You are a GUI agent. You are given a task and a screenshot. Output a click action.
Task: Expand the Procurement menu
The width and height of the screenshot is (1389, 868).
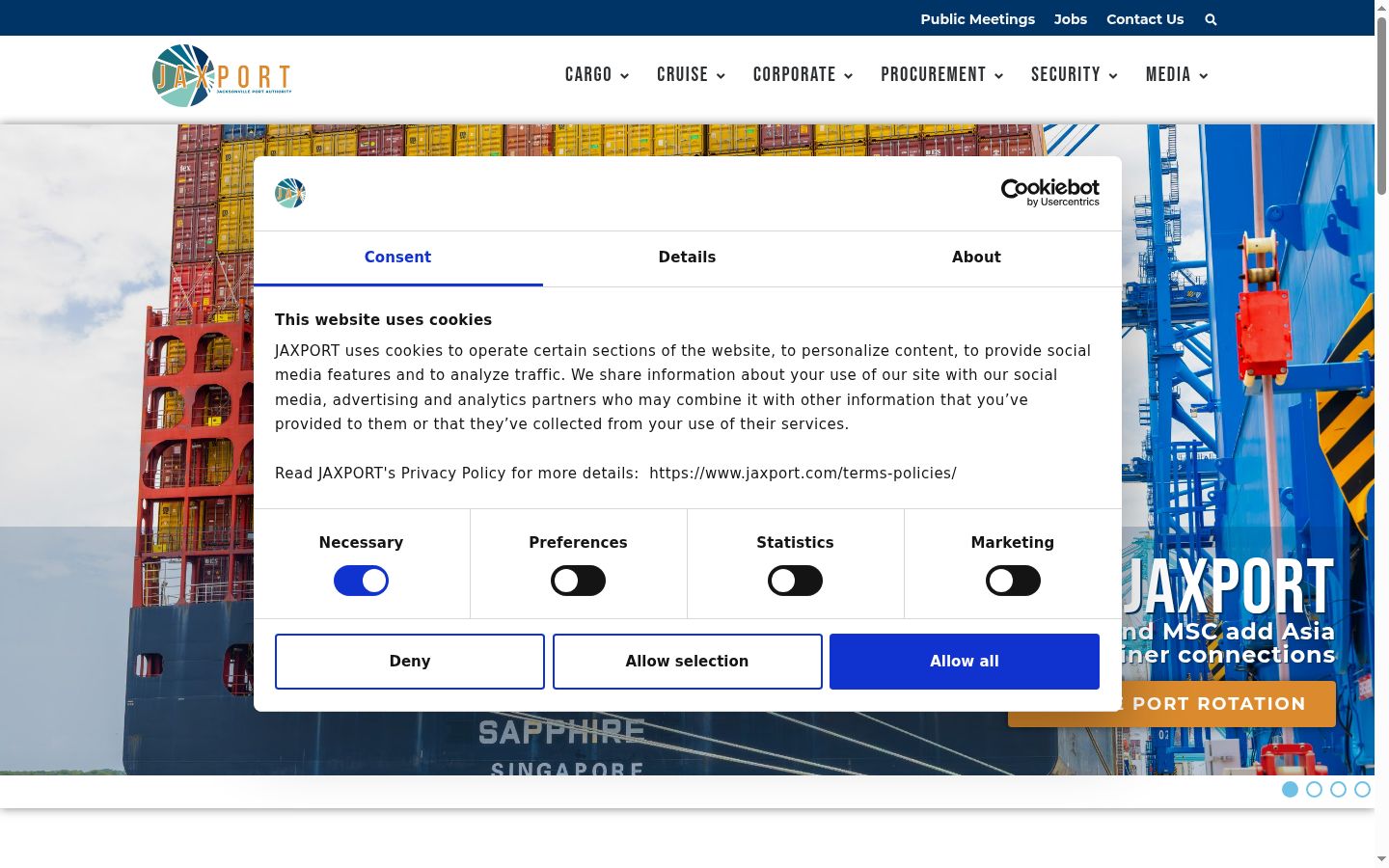tap(941, 75)
